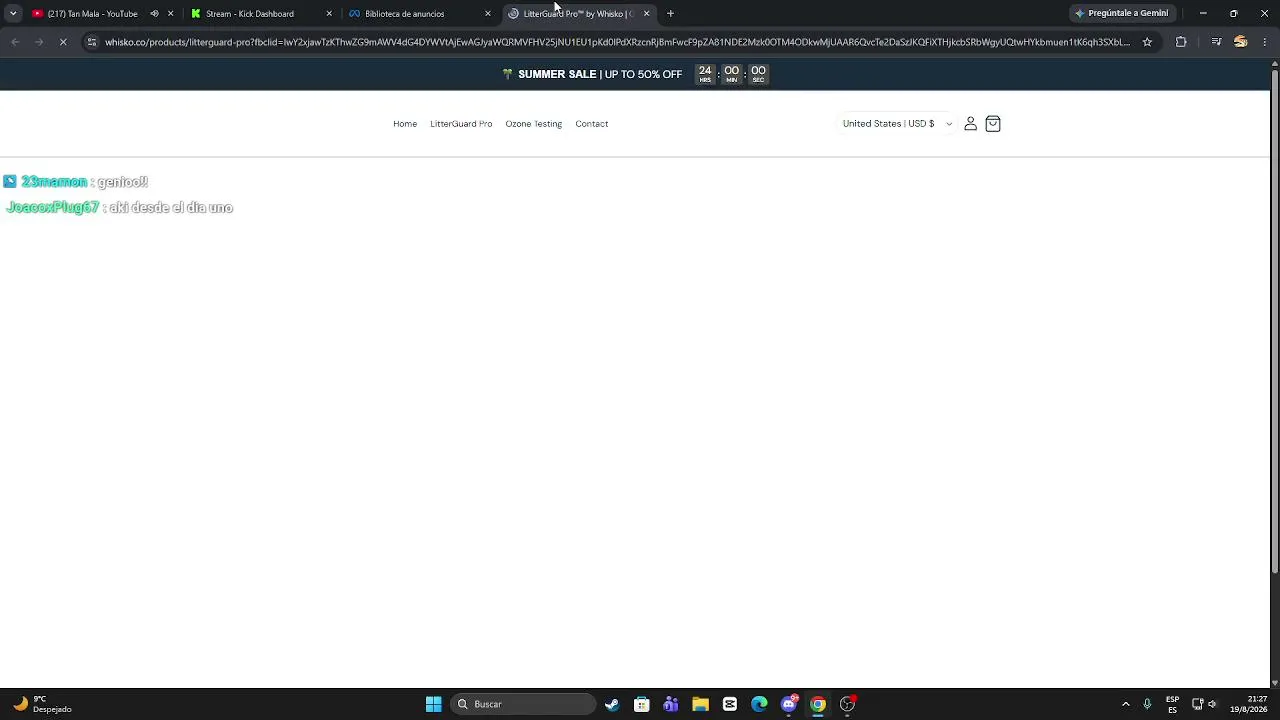Stop loading the page with the X button
This screenshot has height=720, width=1280.
pyautogui.click(x=62, y=42)
